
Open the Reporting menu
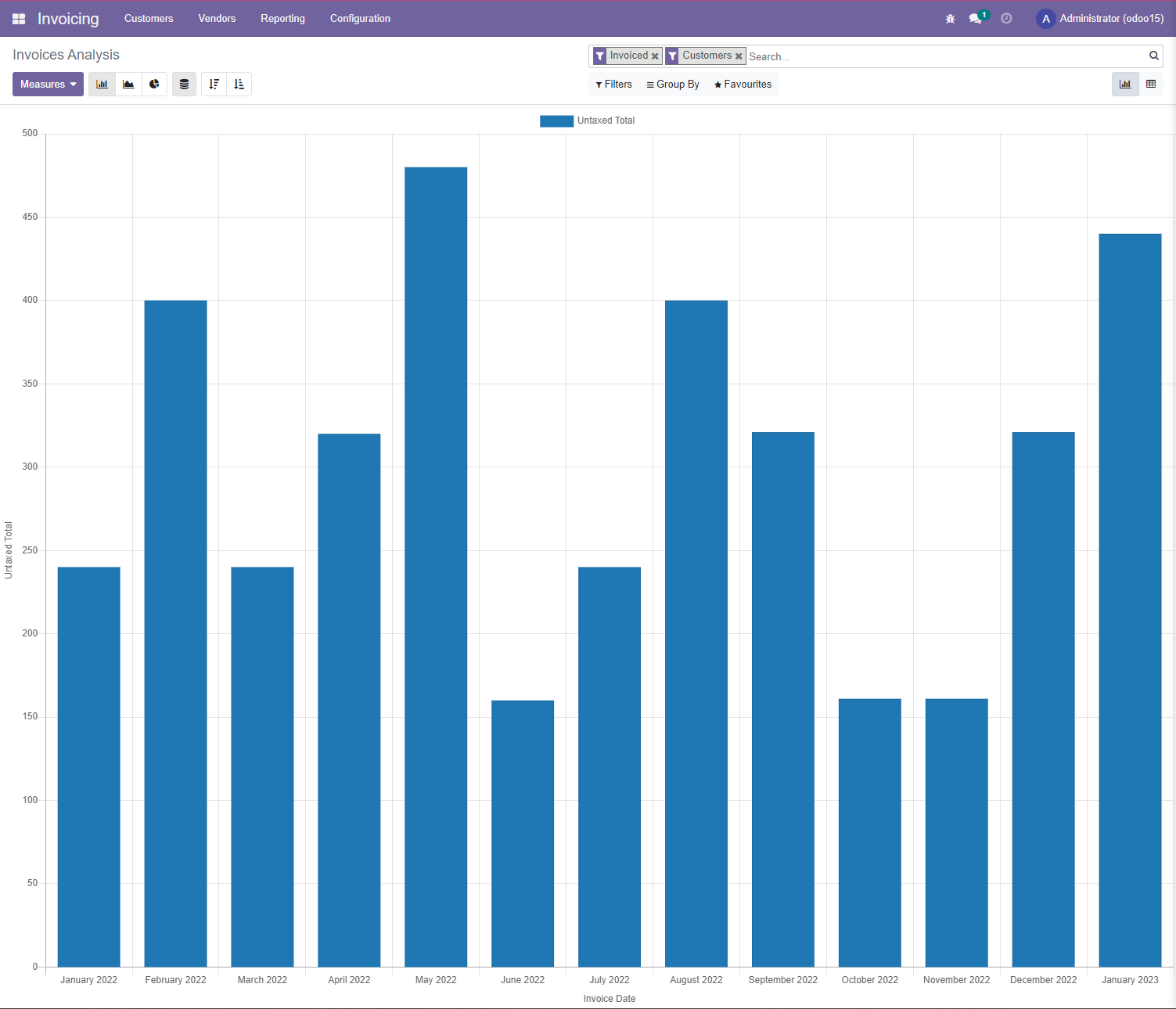282,19
